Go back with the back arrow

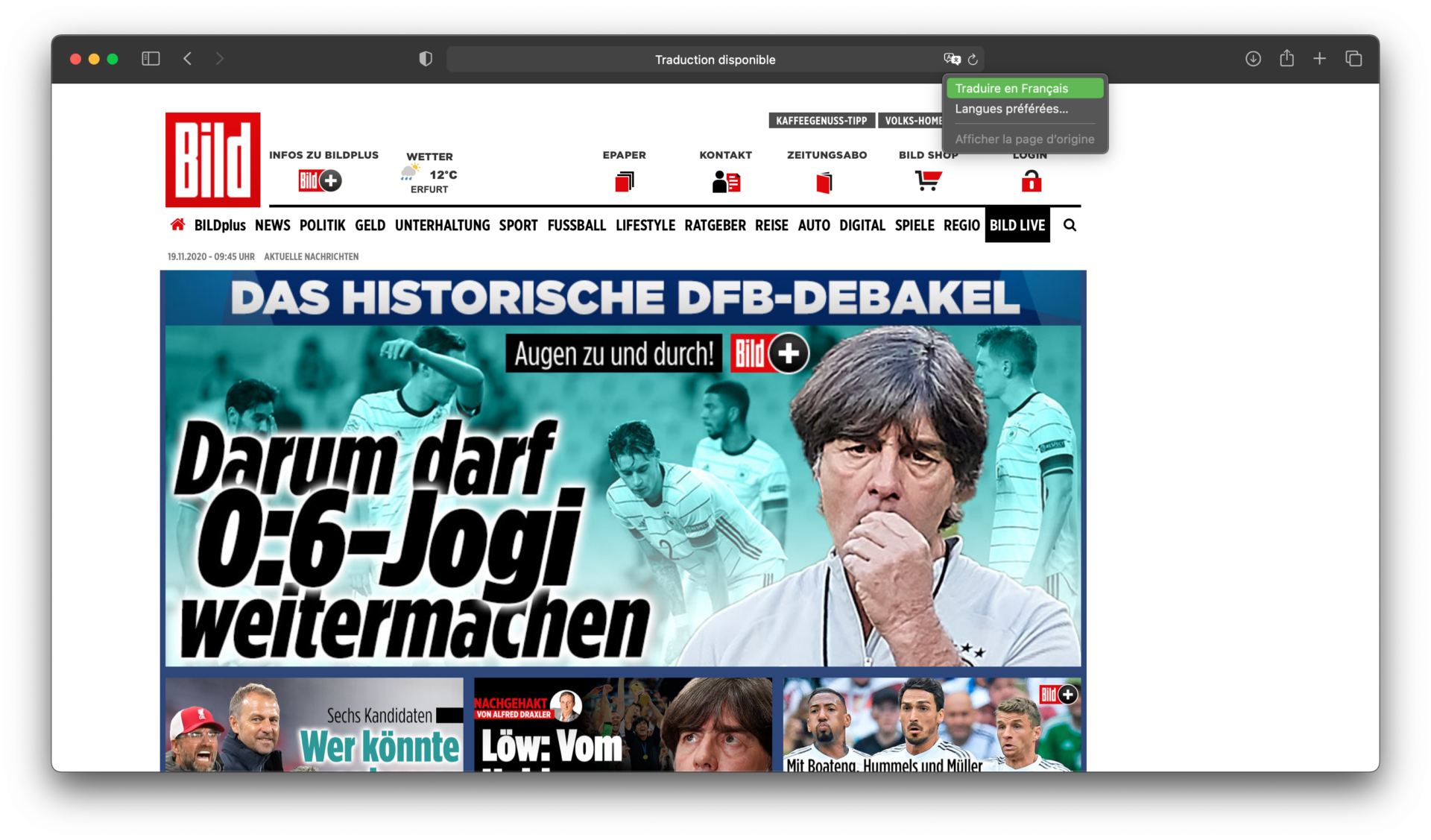[188, 59]
